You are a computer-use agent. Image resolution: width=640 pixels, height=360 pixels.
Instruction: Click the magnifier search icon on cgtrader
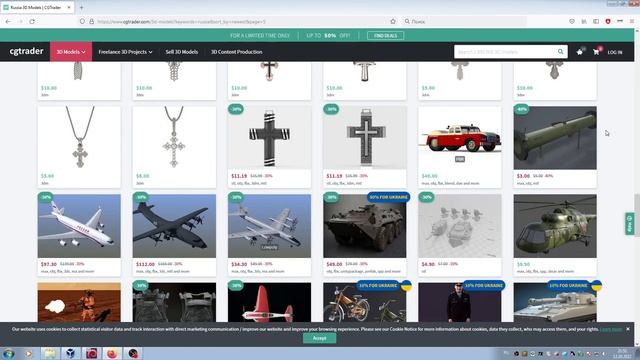[560, 52]
